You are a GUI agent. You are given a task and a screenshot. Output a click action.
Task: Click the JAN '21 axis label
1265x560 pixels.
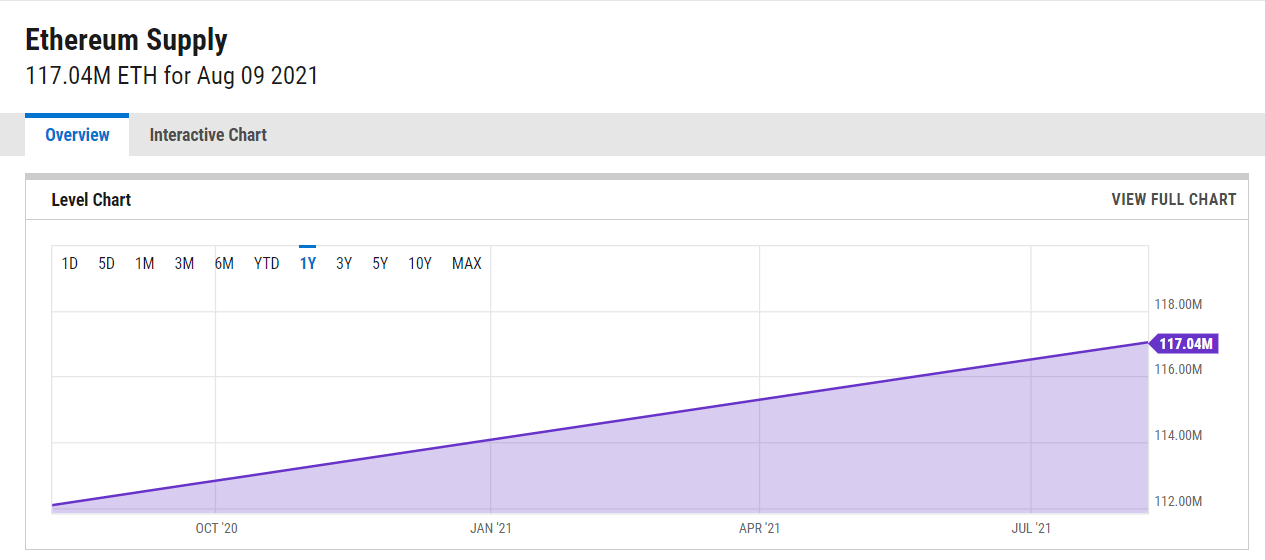tap(491, 528)
